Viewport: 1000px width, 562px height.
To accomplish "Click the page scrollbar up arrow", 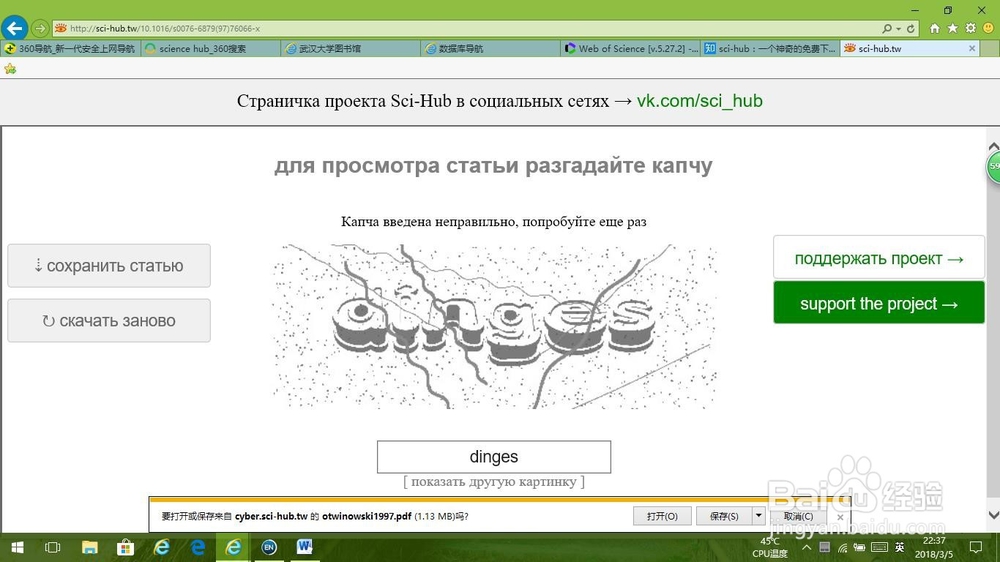I will [993, 147].
